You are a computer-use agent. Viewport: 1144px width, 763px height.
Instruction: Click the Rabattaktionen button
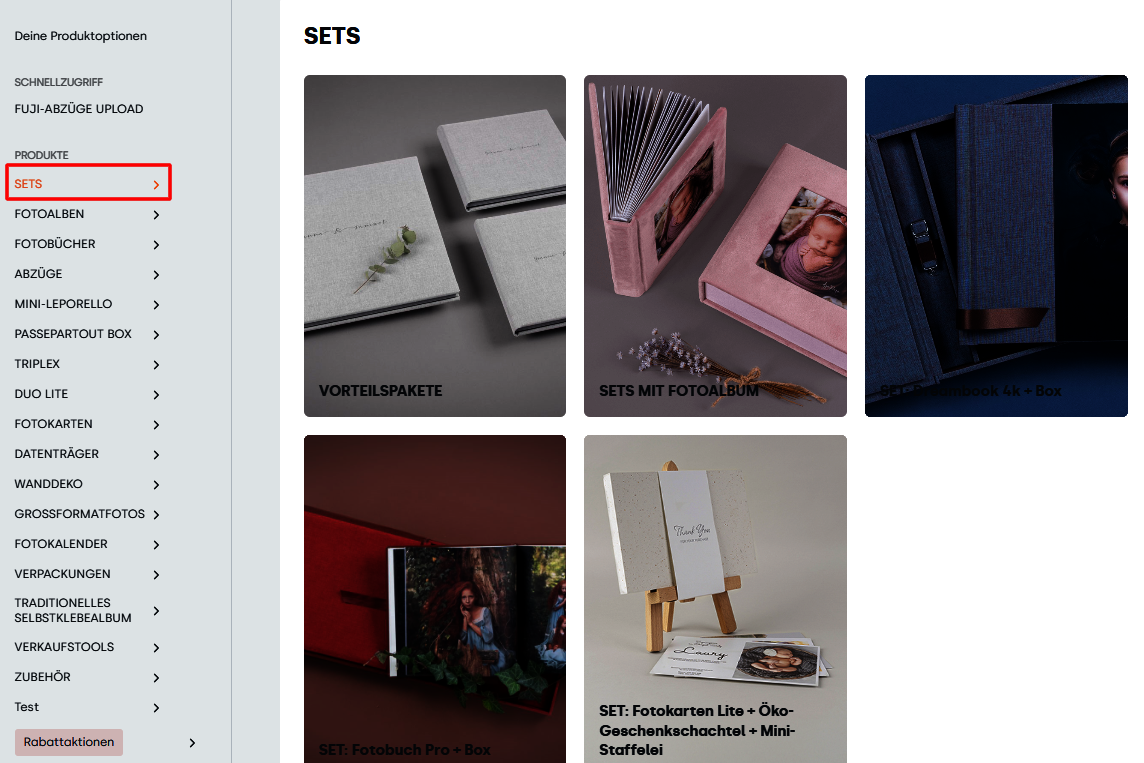point(69,742)
